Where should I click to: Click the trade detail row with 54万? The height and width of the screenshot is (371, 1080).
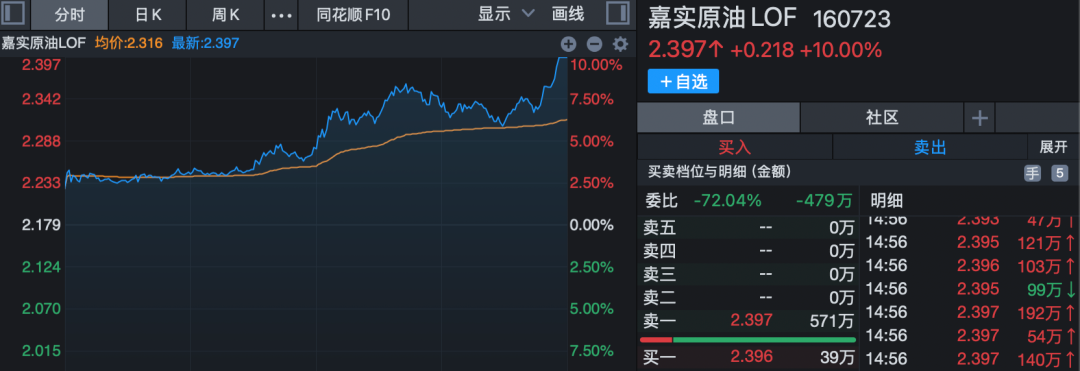click(970, 335)
